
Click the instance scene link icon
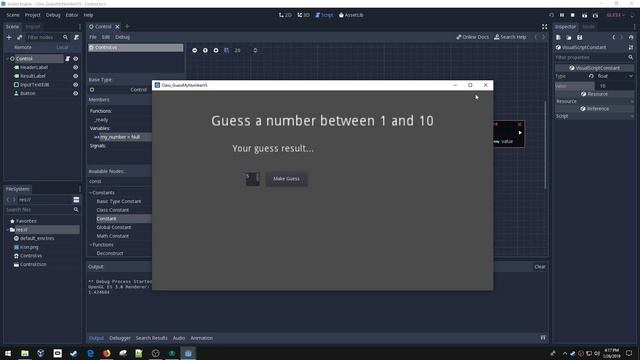20,38
